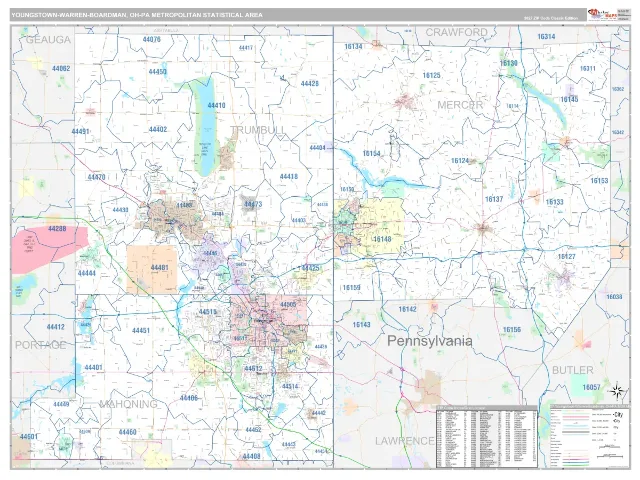
Task: Click ZIP code 44460
Action: click(x=127, y=432)
